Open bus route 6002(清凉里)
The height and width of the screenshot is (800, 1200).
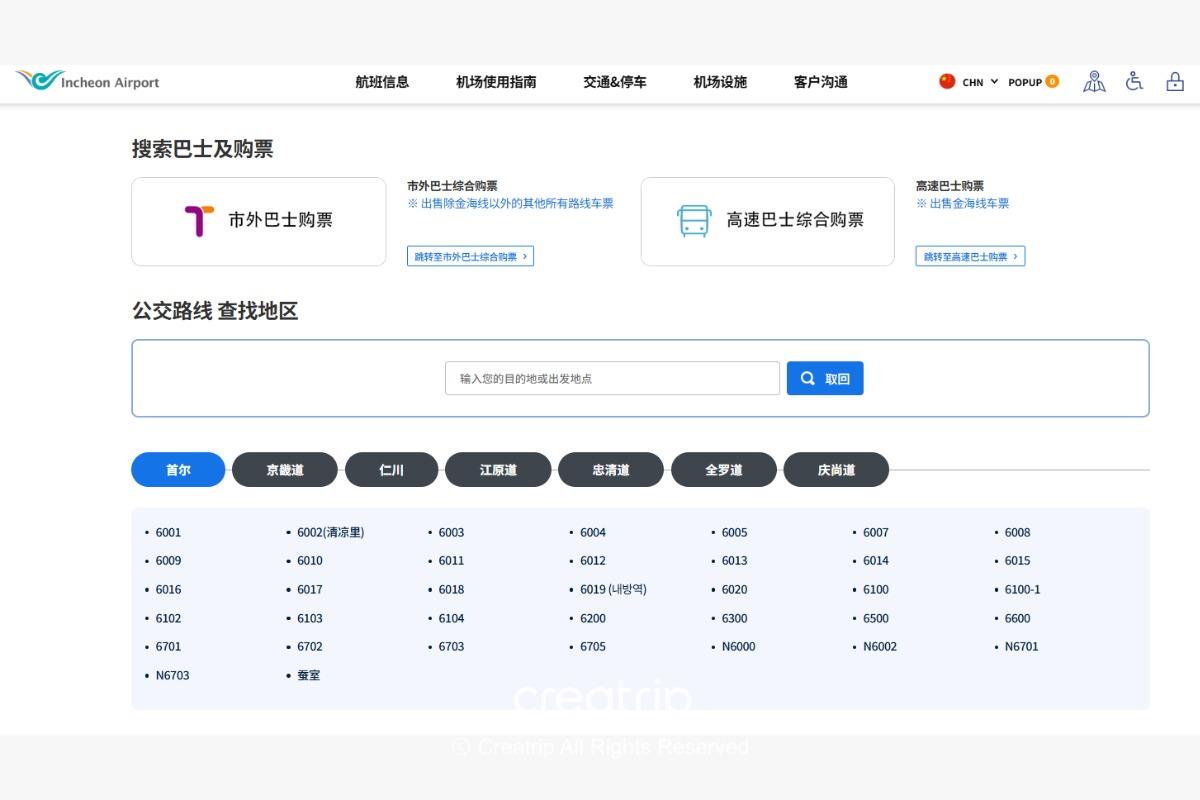click(x=330, y=533)
